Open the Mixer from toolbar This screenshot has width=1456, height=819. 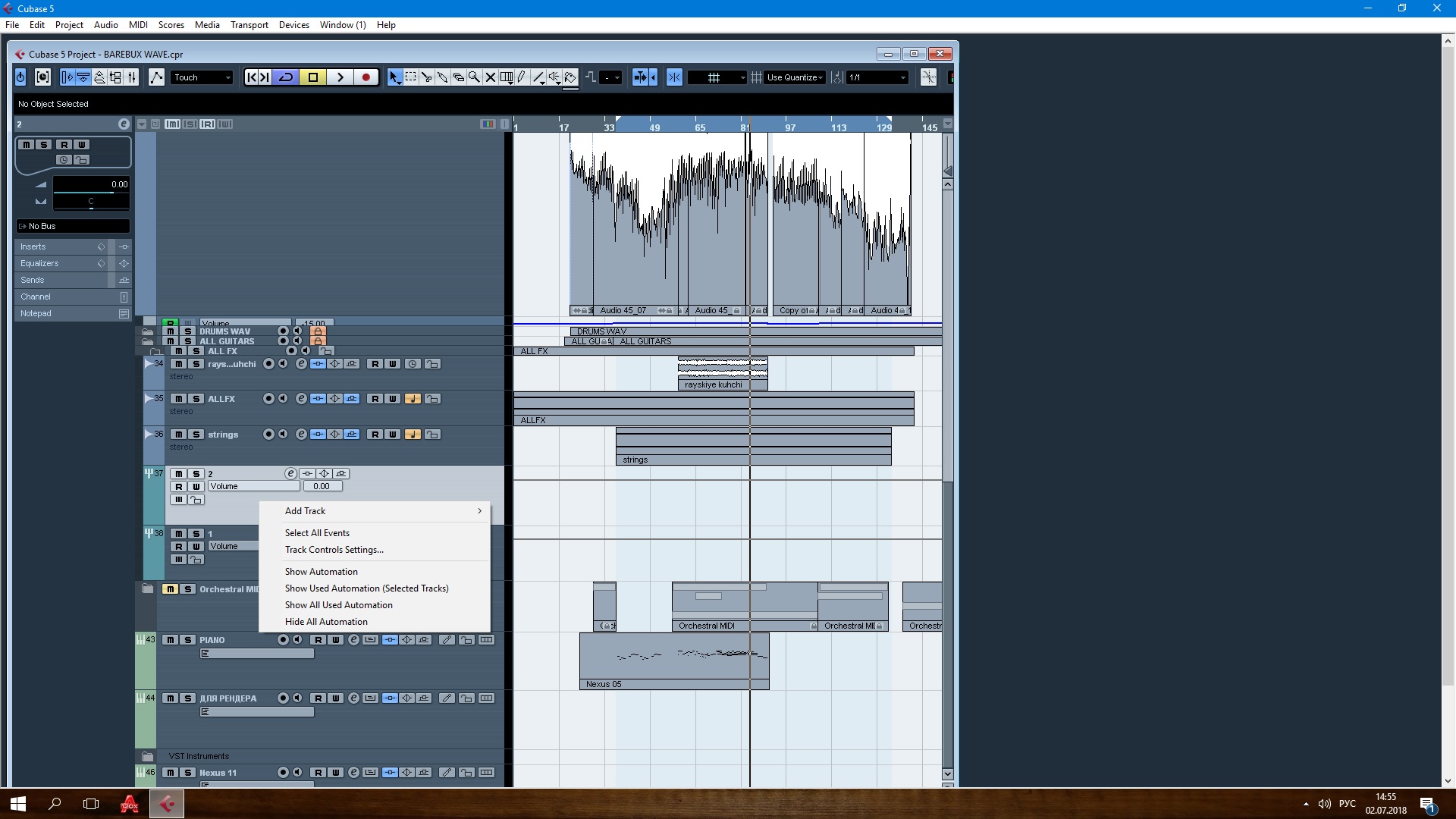coord(132,77)
